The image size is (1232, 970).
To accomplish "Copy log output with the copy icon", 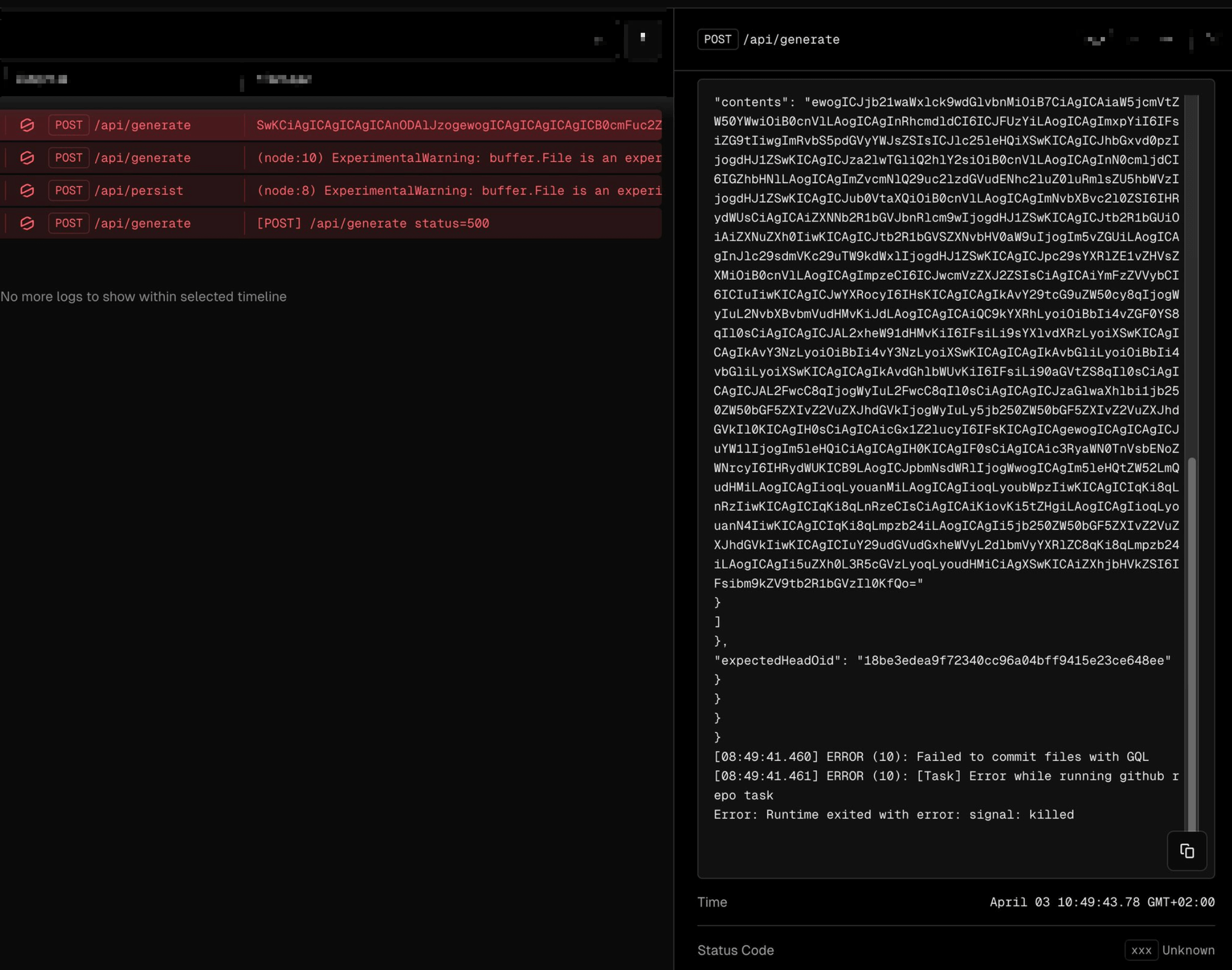I will (1186, 851).
